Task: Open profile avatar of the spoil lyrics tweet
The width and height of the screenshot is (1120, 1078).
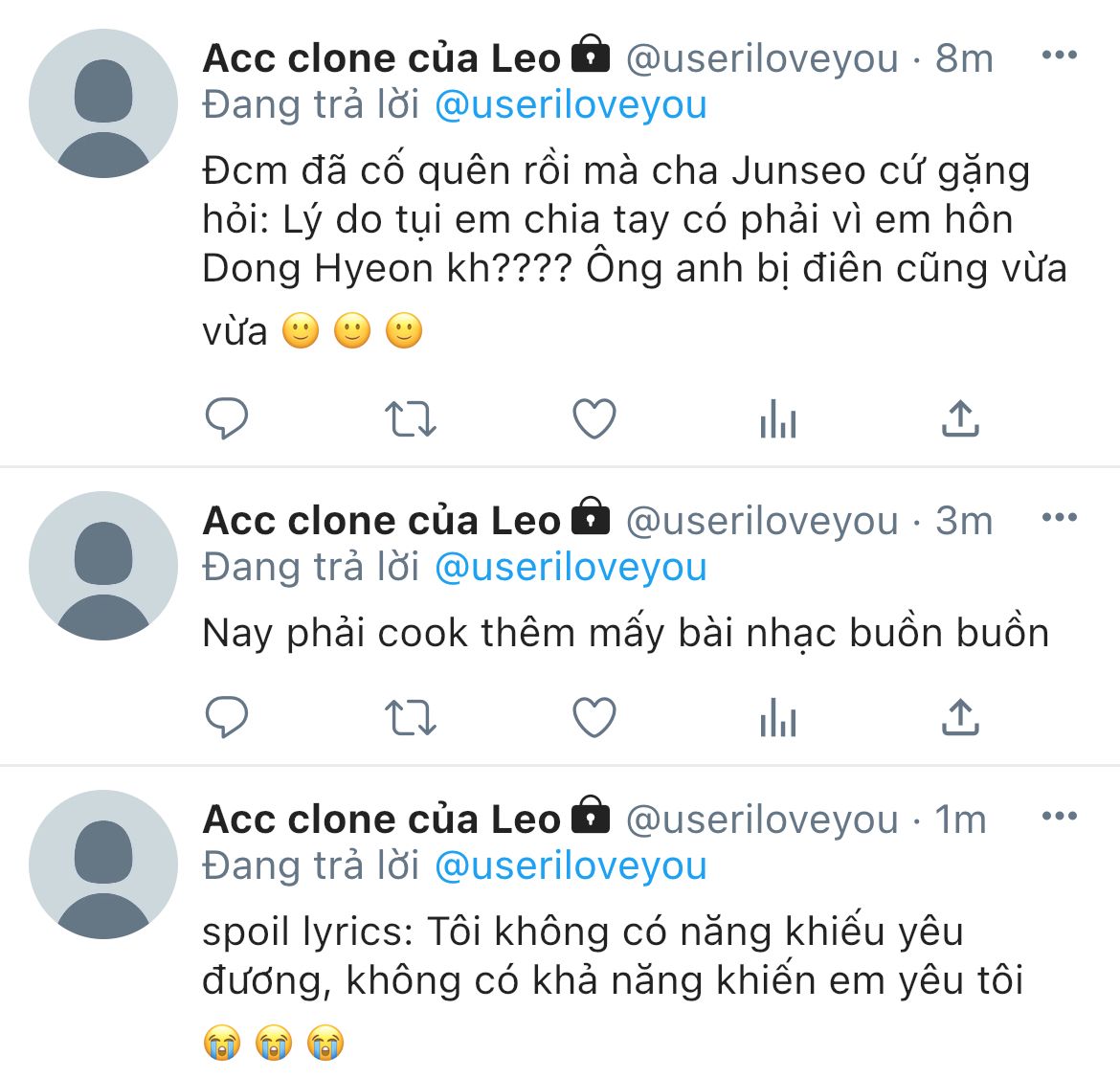Action: pyautogui.click(x=103, y=865)
